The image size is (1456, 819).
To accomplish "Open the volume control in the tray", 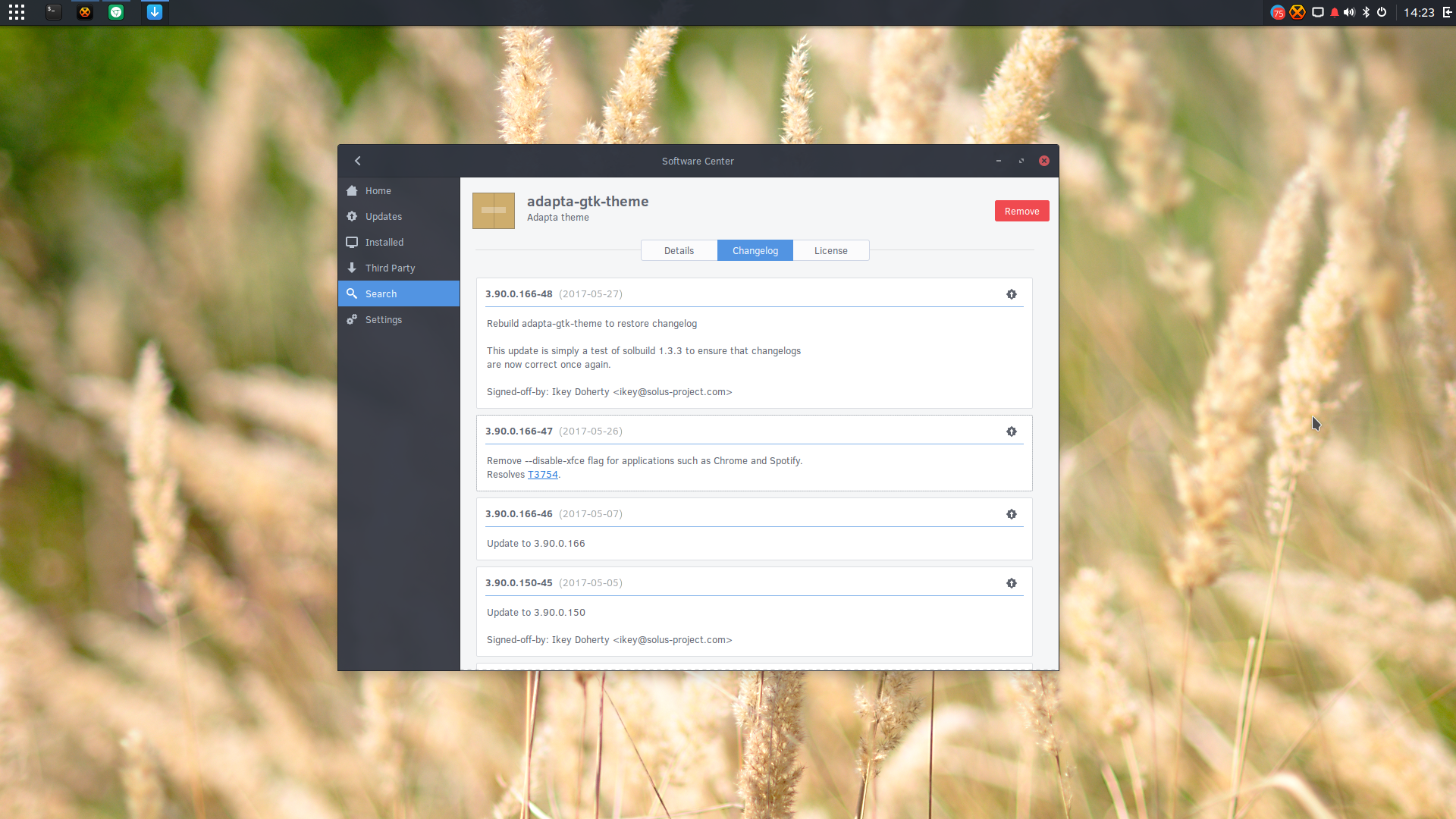I will point(1350,12).
